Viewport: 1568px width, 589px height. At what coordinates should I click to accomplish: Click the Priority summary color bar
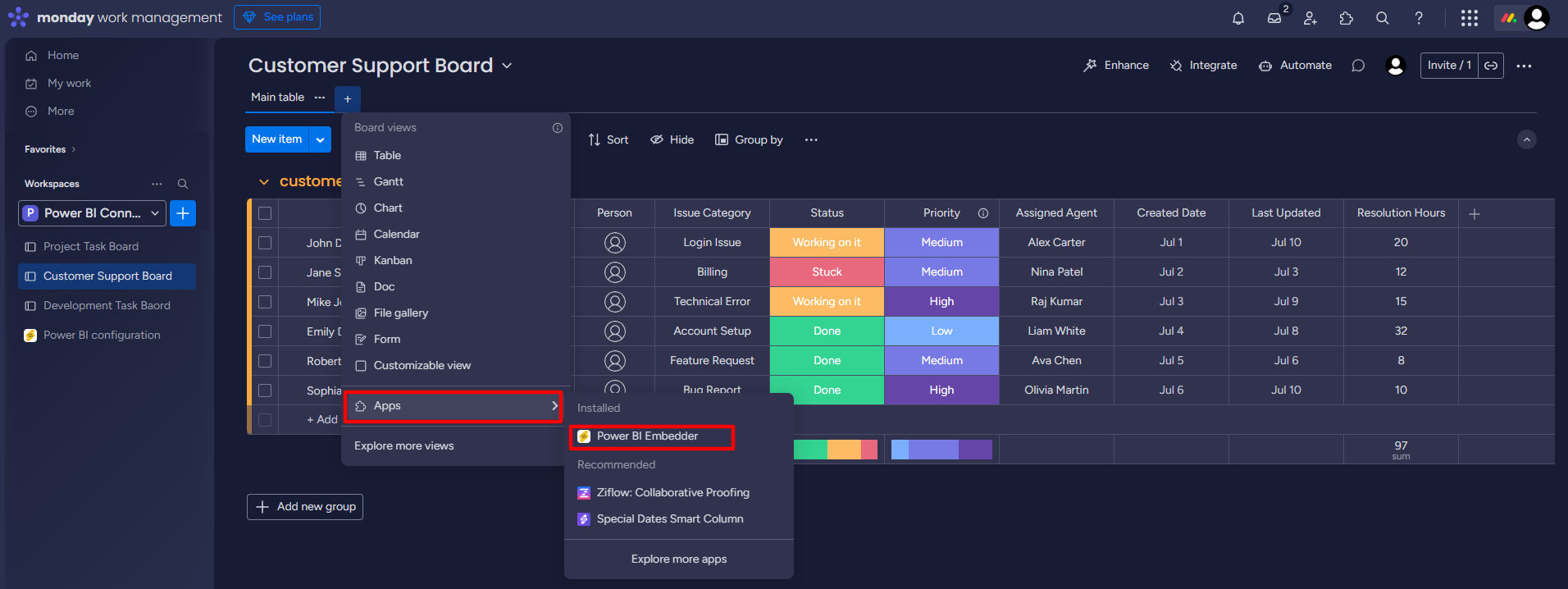pyautogui.click(x=941, y=450)
